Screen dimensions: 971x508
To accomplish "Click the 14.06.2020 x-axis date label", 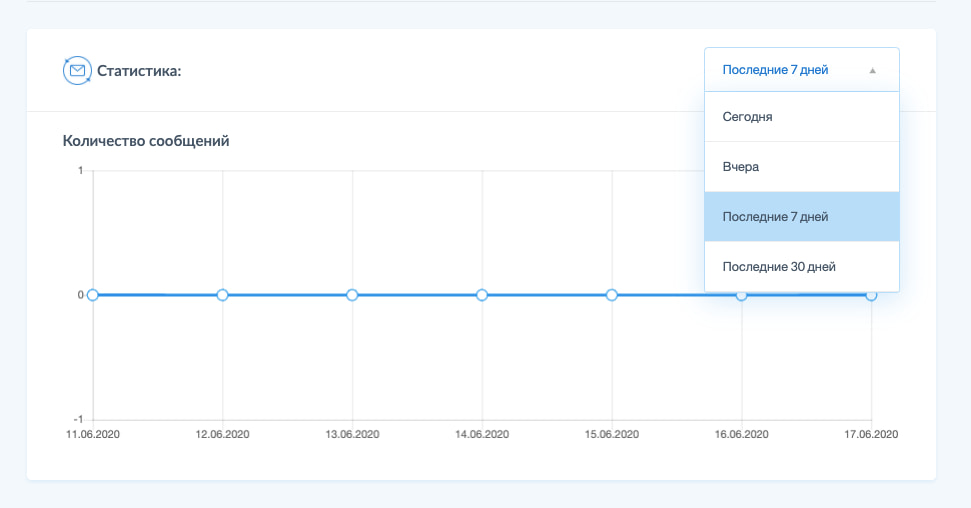I will click(x=482, y=434).
